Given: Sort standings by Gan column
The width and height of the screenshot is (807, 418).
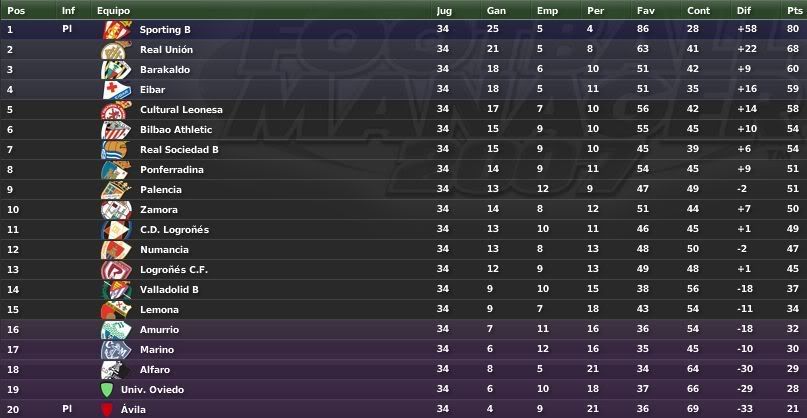Looking at the screenshot, I should (x=496, y=10).
